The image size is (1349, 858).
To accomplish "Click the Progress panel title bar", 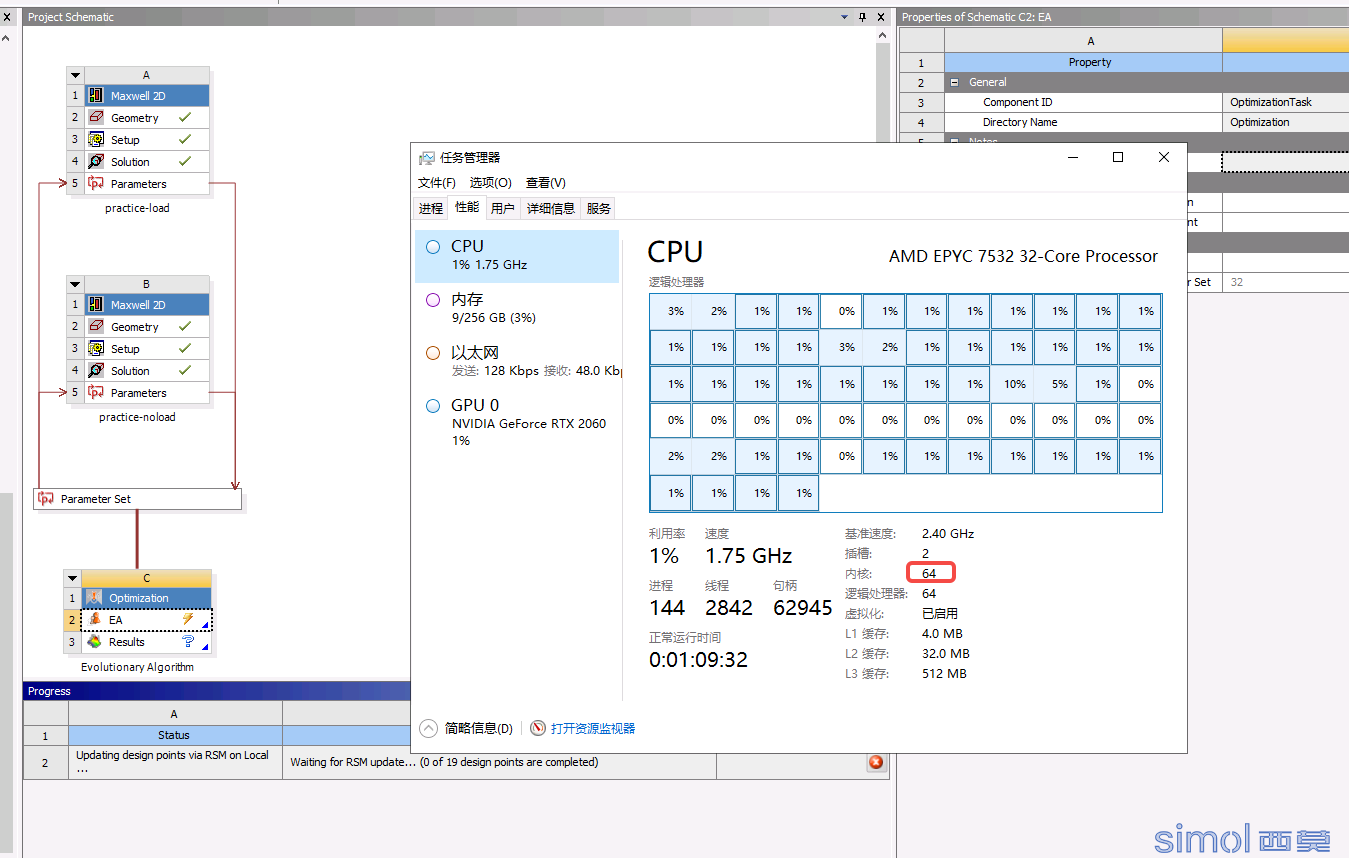I will 217,691.
